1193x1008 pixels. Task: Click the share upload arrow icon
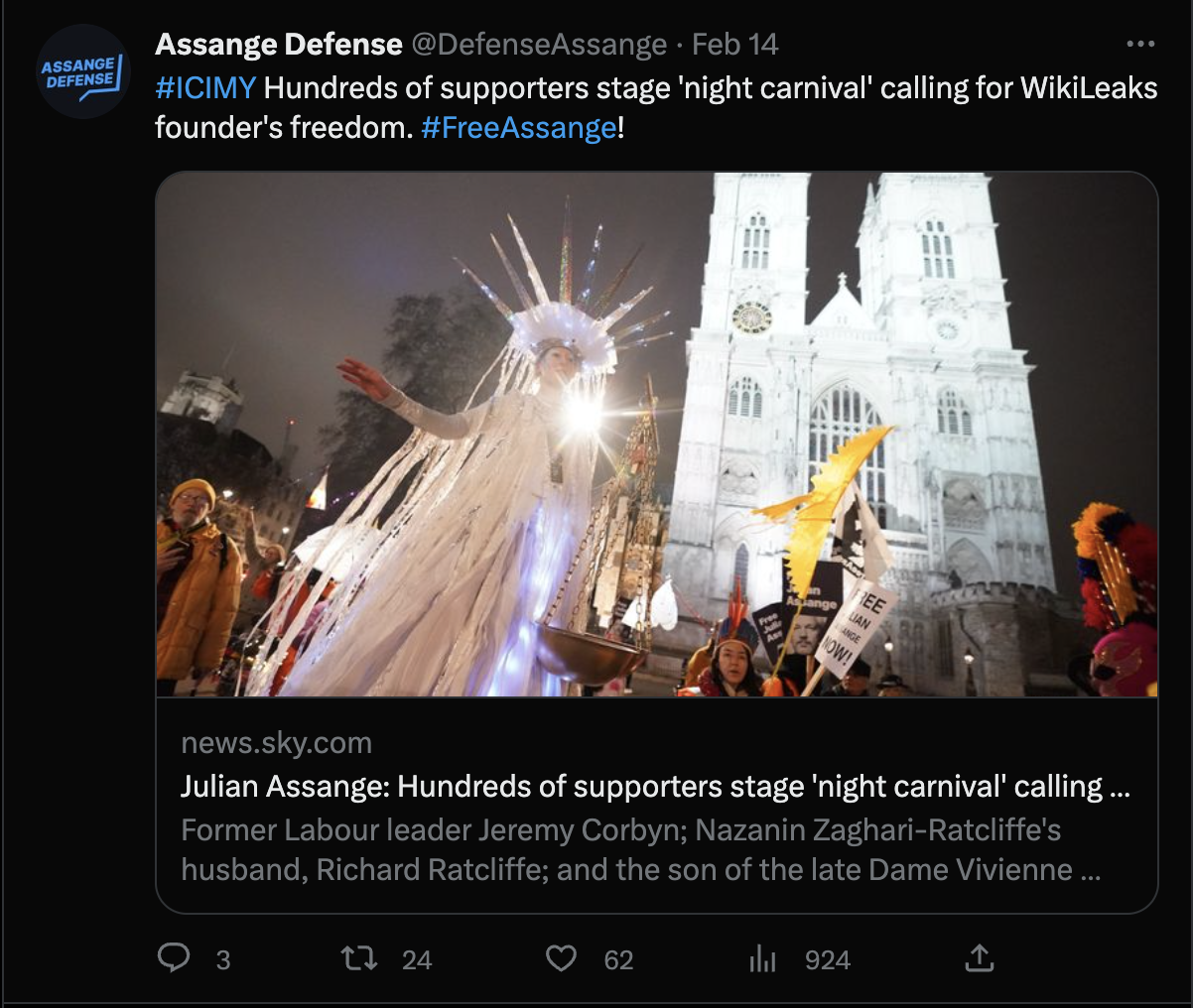click(x=979, y=958)
